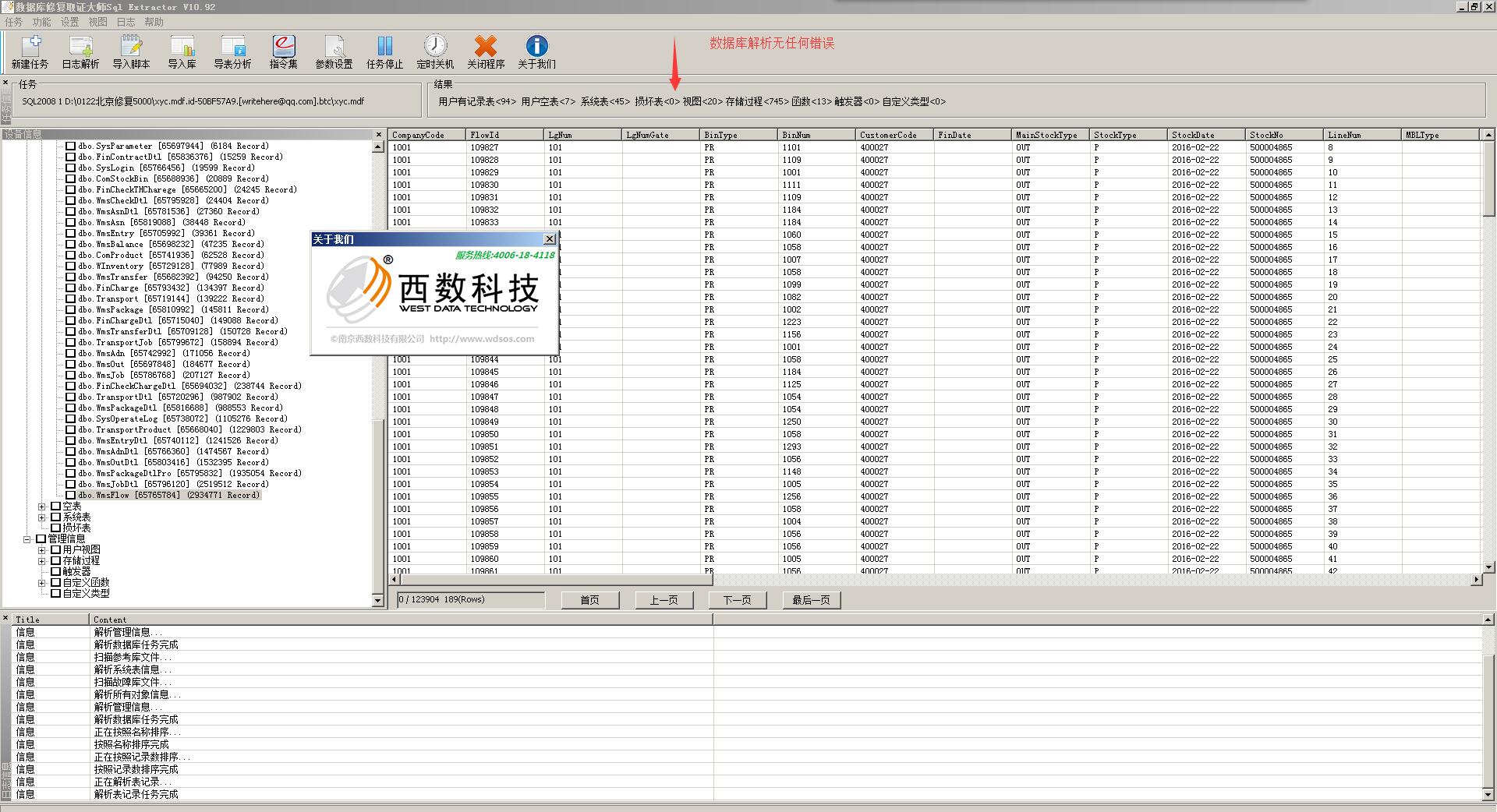Tick the dbo.WmsJobDtl checkbox
The width and height of the screenshot is (1497, 812).
70,484
